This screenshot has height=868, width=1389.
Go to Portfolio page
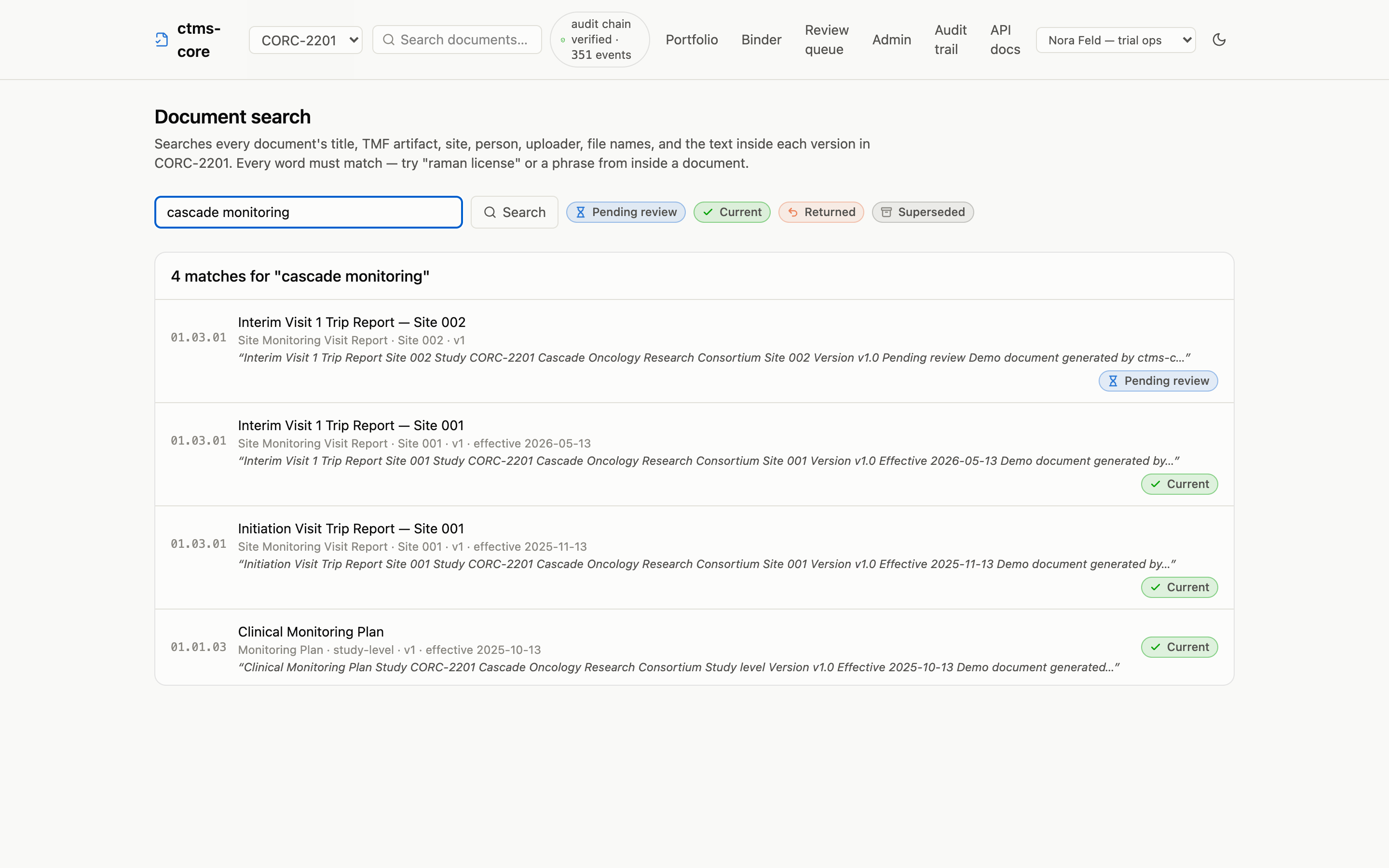692,40
